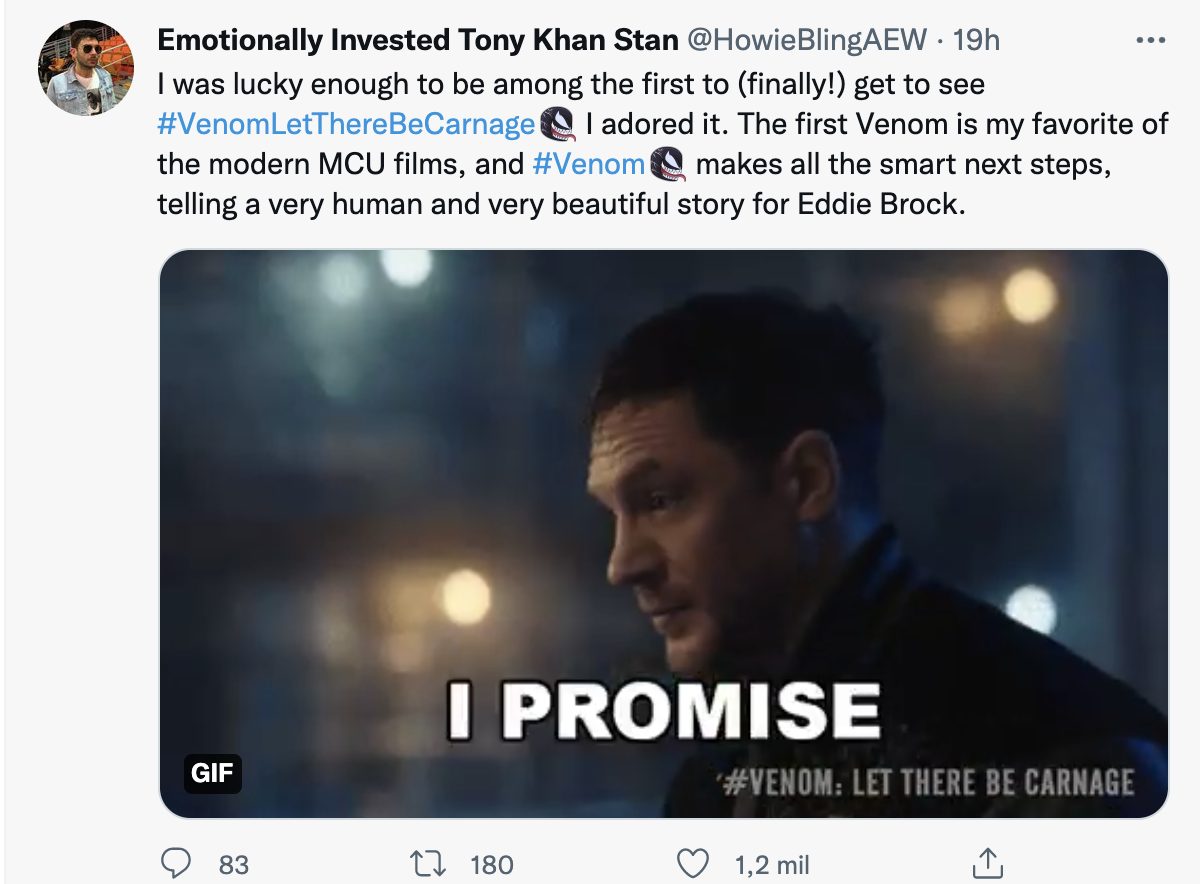This screenshot has width=1200, height=884.
Task: Click the GIF badge on the media
Action: point(213,773)
